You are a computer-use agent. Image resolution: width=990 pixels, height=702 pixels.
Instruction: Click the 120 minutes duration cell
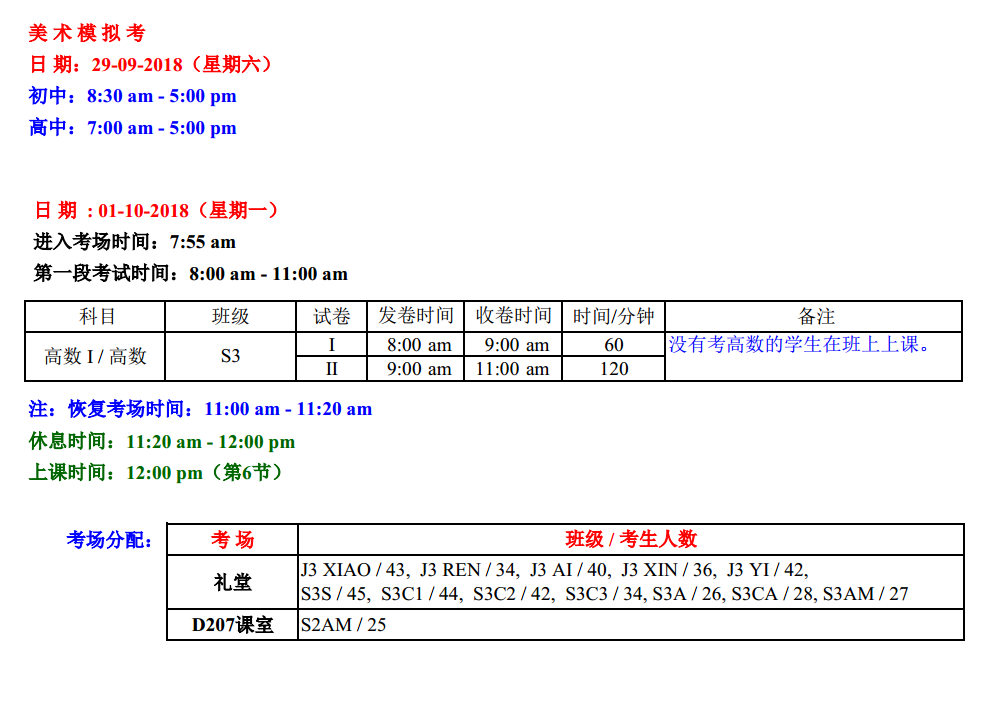[613, 369]
